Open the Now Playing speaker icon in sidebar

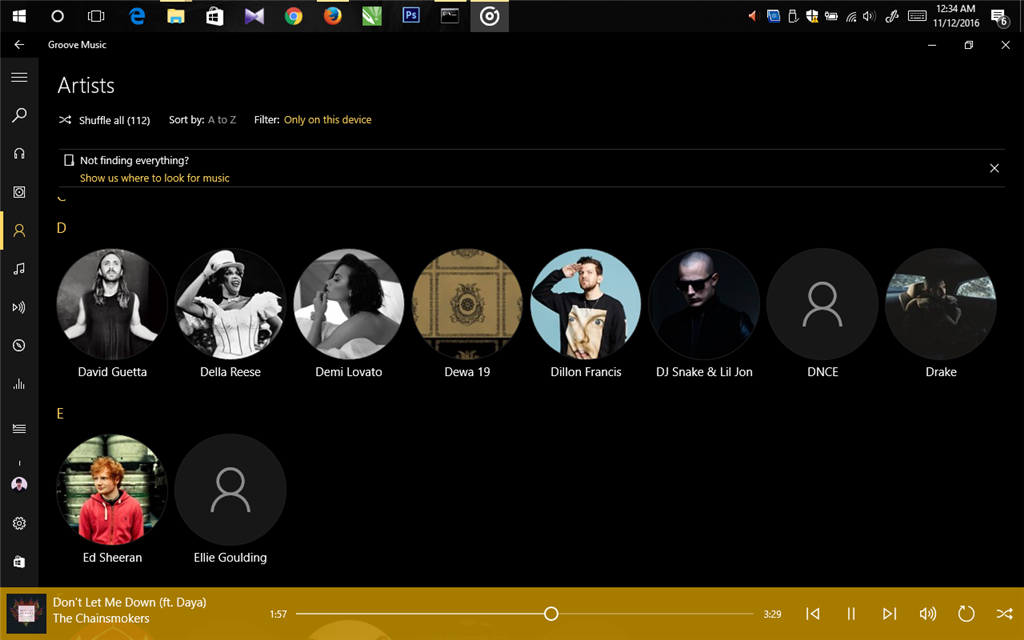[19, 307]
